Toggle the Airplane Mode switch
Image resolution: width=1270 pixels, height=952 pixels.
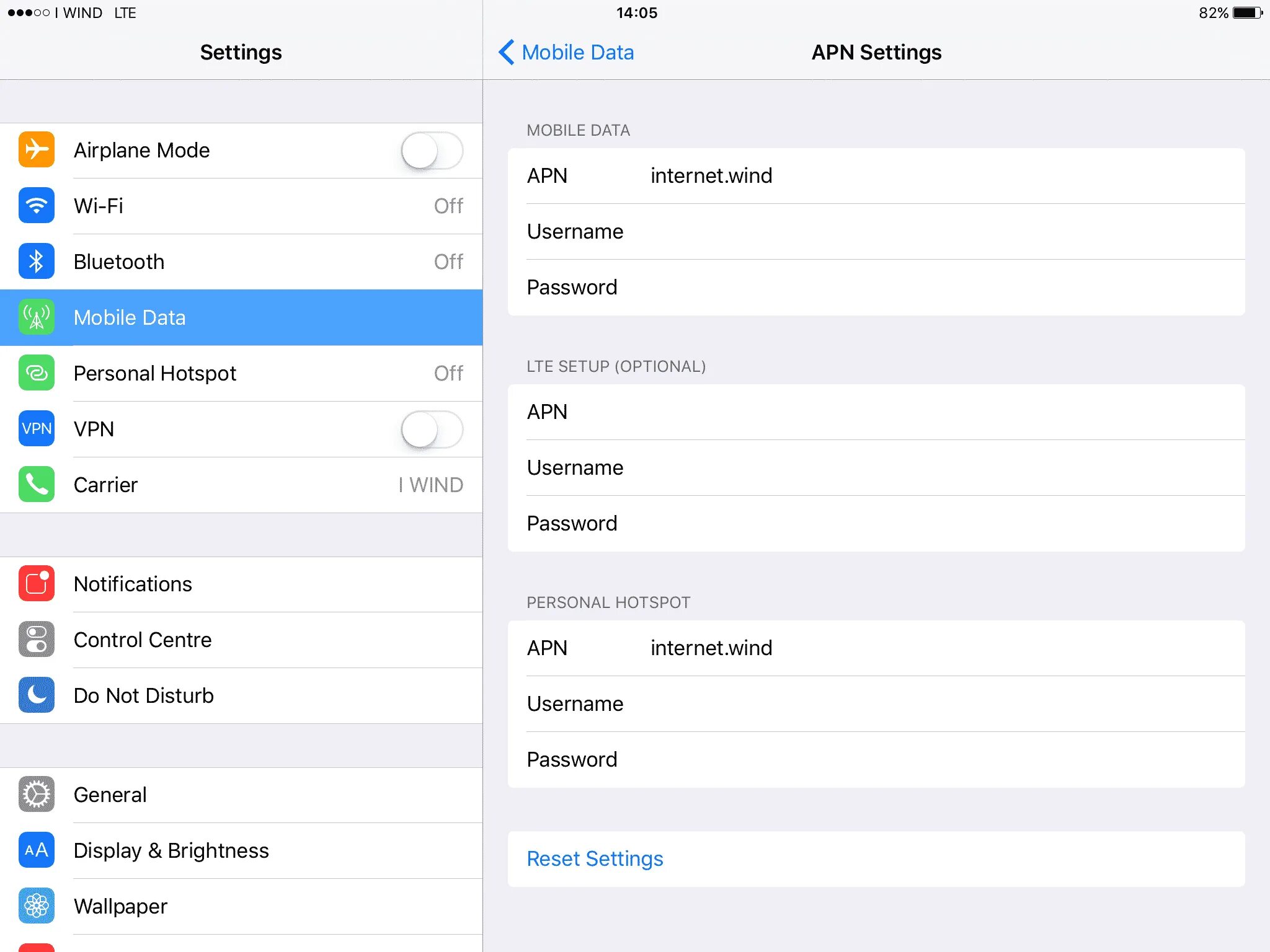[432, 151]
